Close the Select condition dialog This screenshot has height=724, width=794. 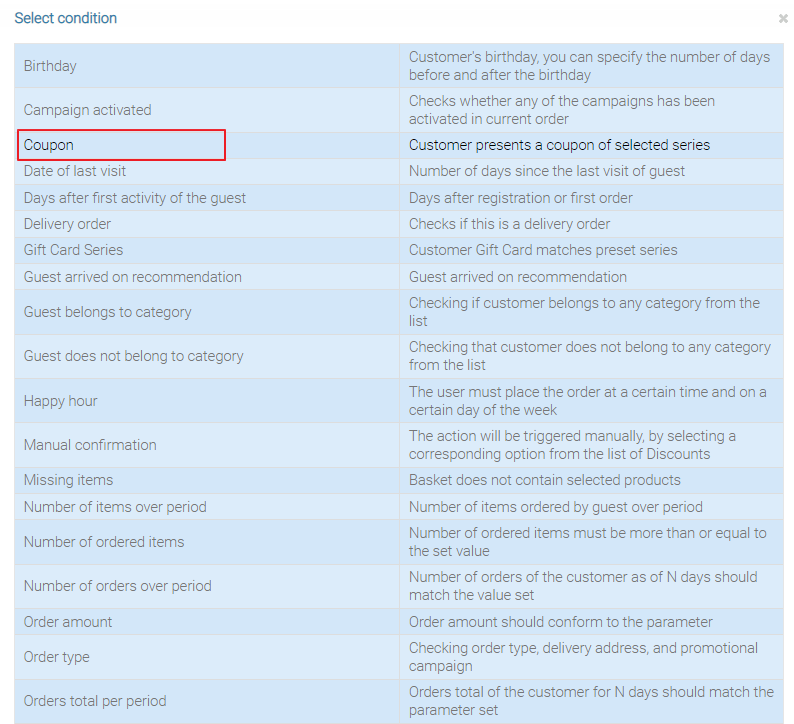[x=783, y=18]
